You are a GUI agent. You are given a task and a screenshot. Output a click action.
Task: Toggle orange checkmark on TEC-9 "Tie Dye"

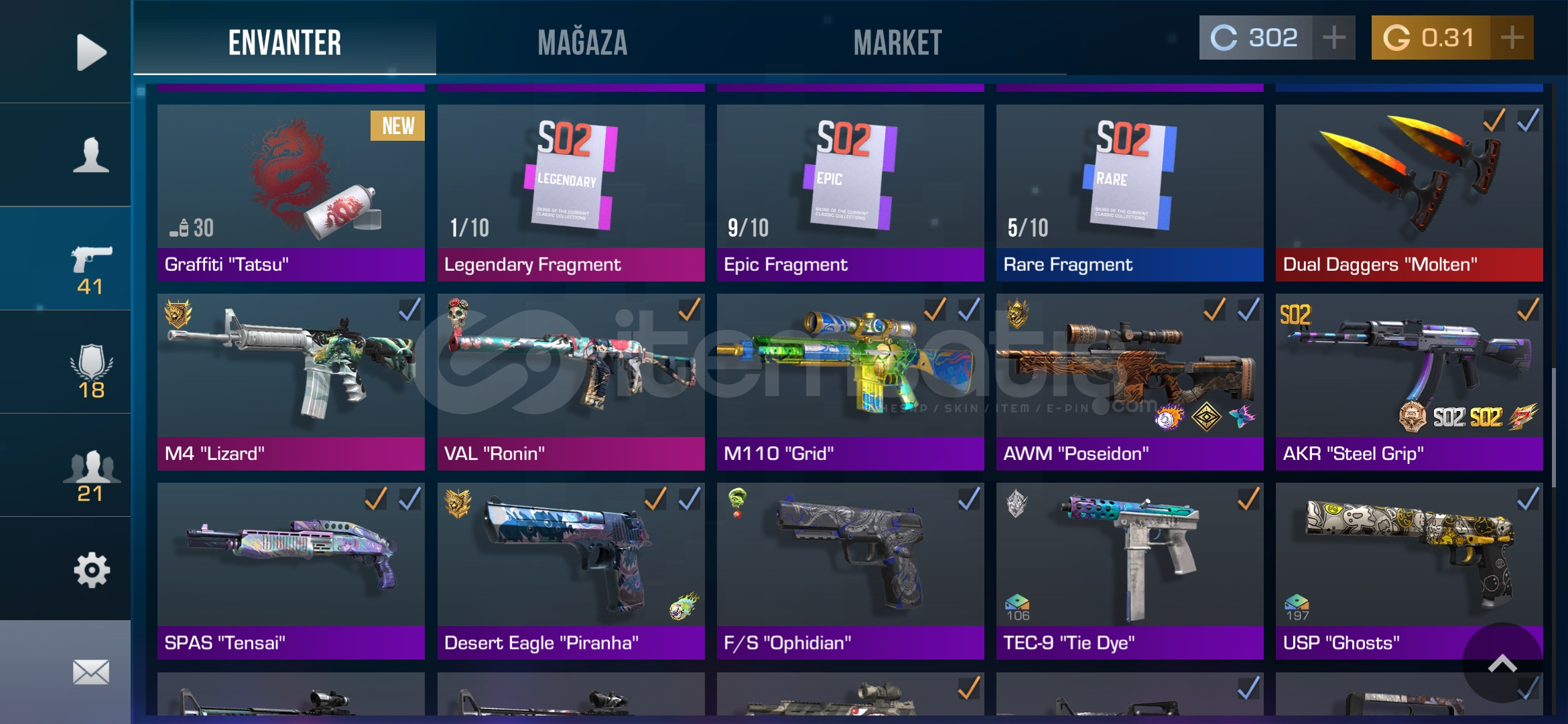click(x=1248, y=499)
